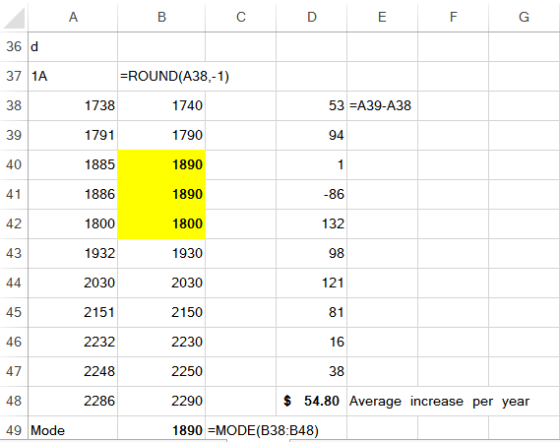Select row 36 header

14,46
